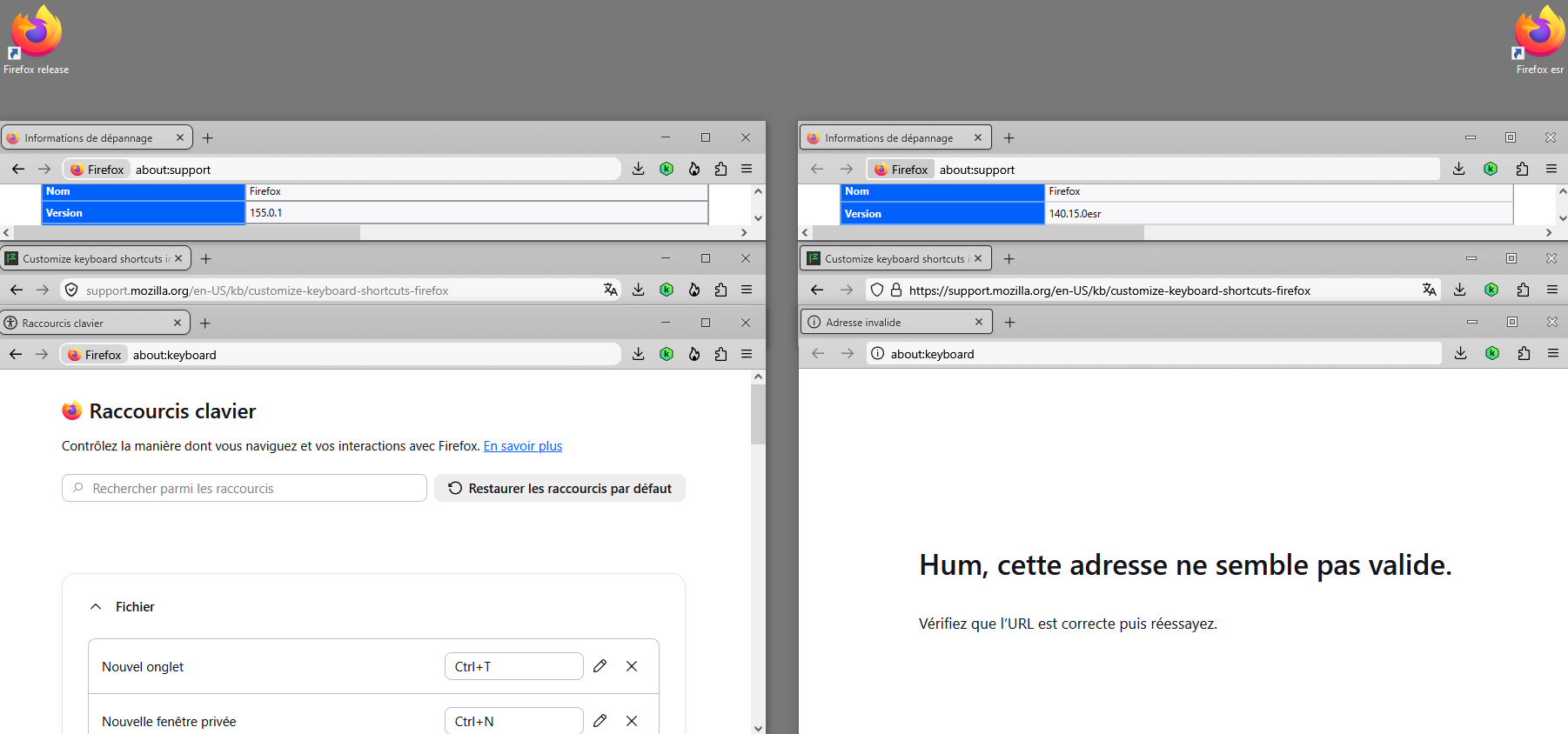Viewport: 1568px width, 734px height.
Task: Open downloads in the Raccourcis clavier window toolbar
Action: point(639,354)
